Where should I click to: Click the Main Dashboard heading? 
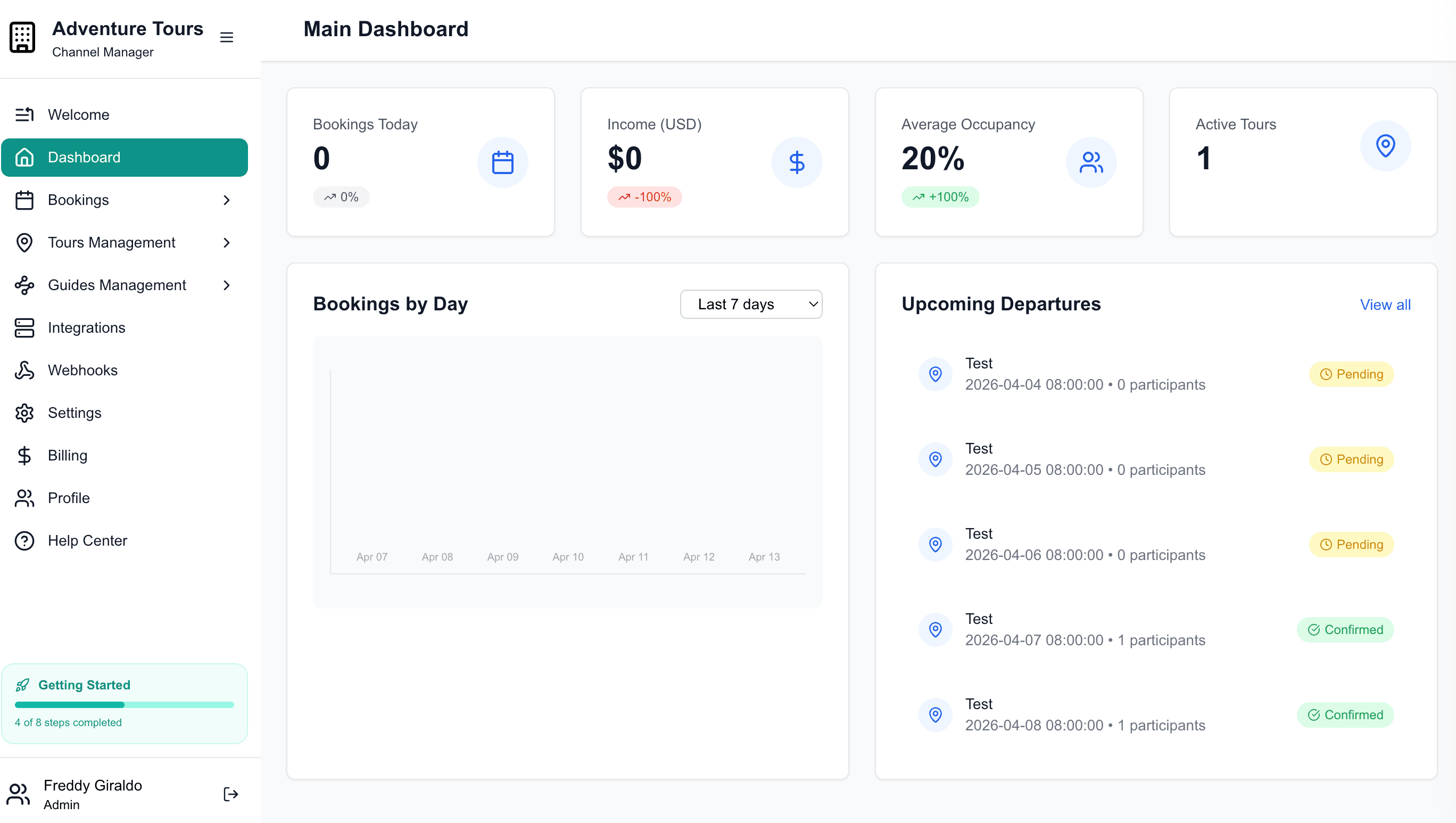click(x=386, y=29)
